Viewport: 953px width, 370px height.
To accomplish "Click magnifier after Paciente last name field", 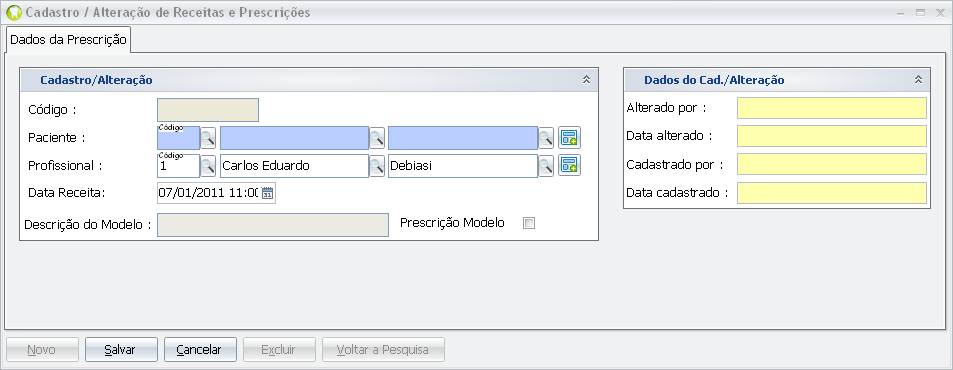I will (x=545, y=138).
